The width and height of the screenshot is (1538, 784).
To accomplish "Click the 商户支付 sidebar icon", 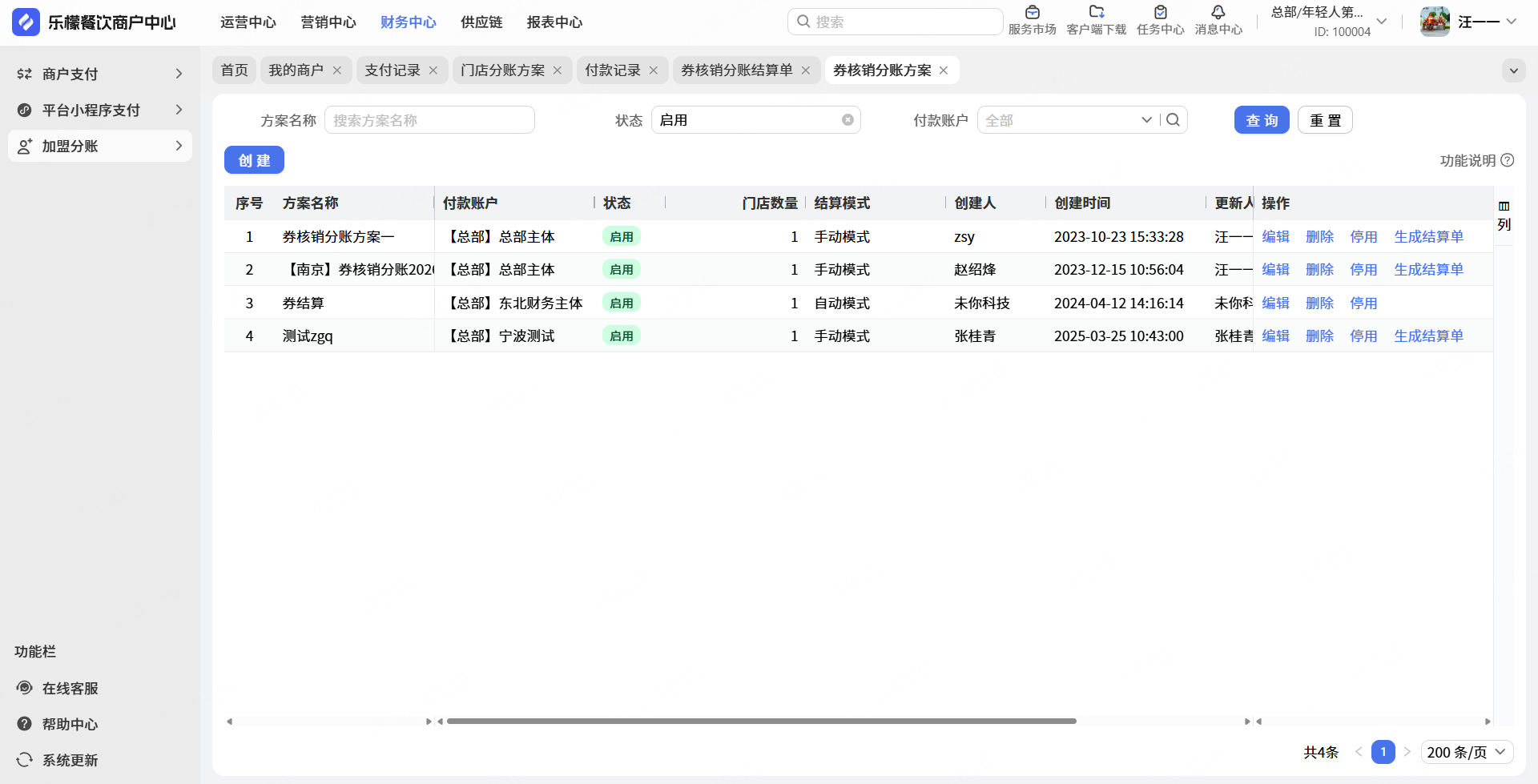I will click(25, 74).
